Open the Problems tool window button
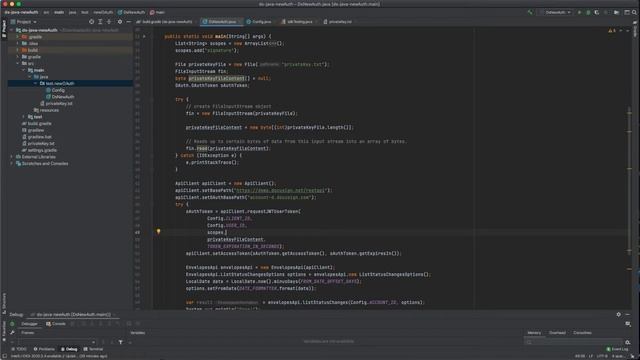This screenshot has width=640, height=360. 44,349
